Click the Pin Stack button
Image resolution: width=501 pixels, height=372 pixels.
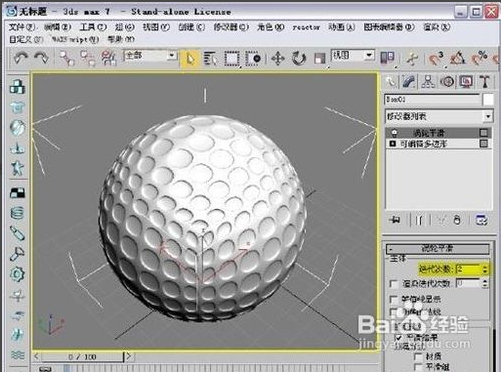(x=396, y=220)
